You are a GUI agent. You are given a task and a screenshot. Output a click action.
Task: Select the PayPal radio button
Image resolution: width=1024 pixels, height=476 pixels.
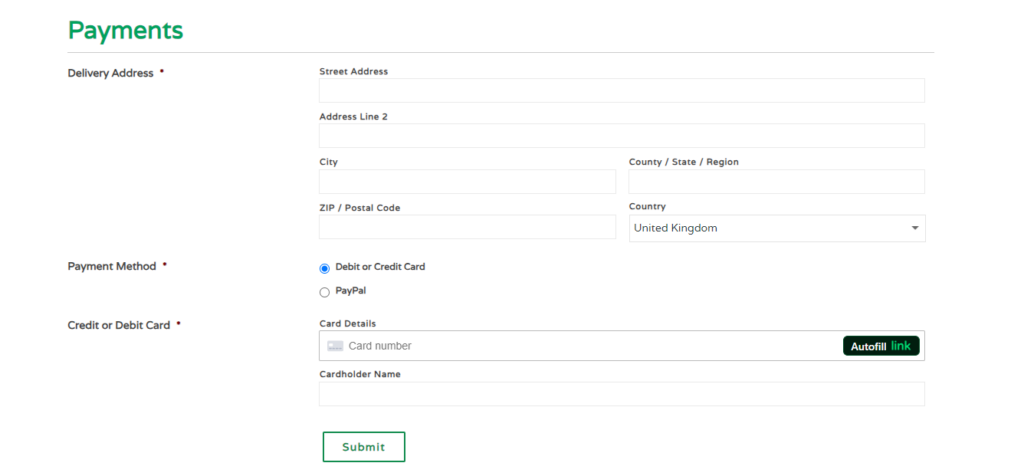pos(324,292)
